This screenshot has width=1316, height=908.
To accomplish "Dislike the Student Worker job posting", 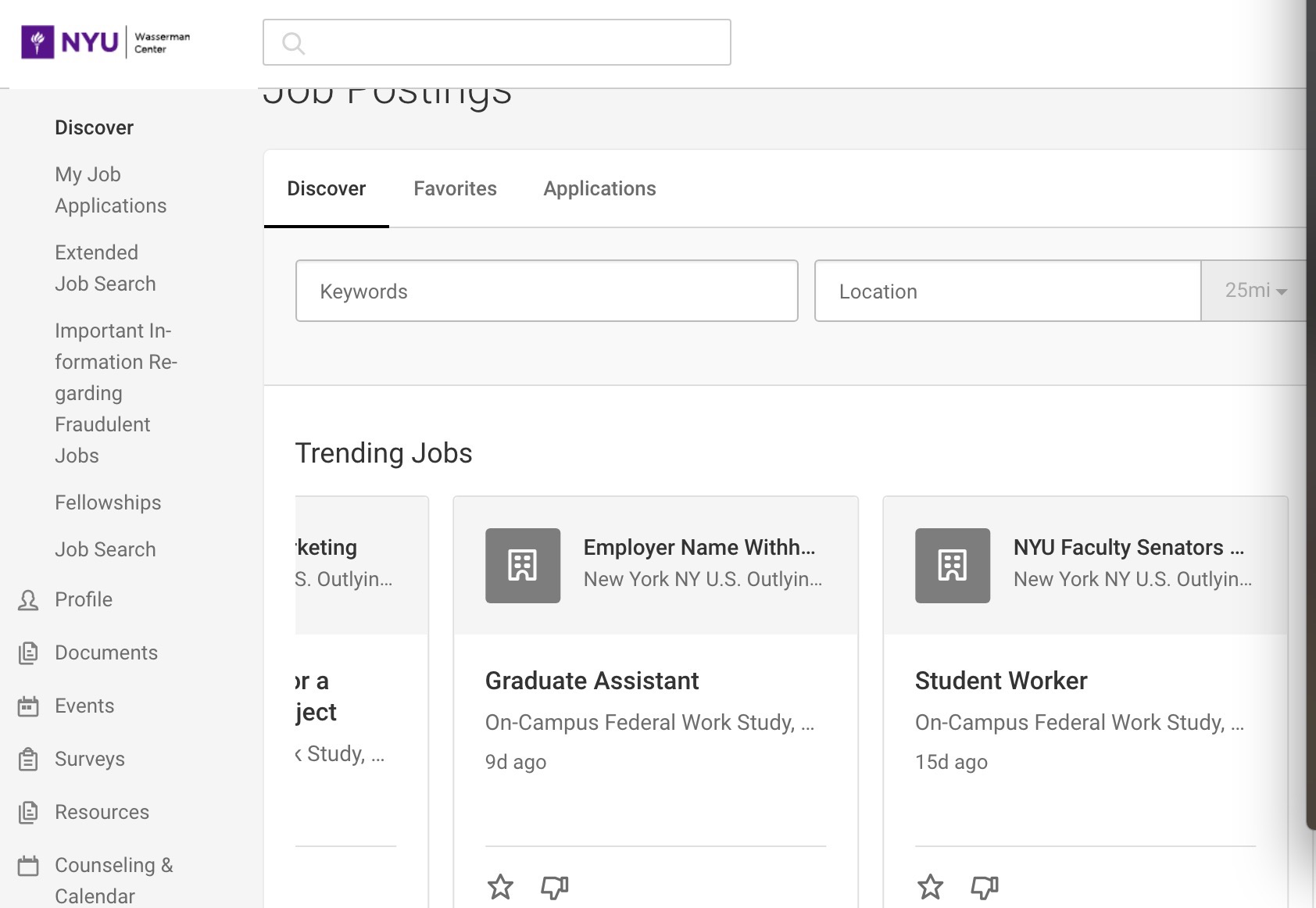I will (985, 887).
